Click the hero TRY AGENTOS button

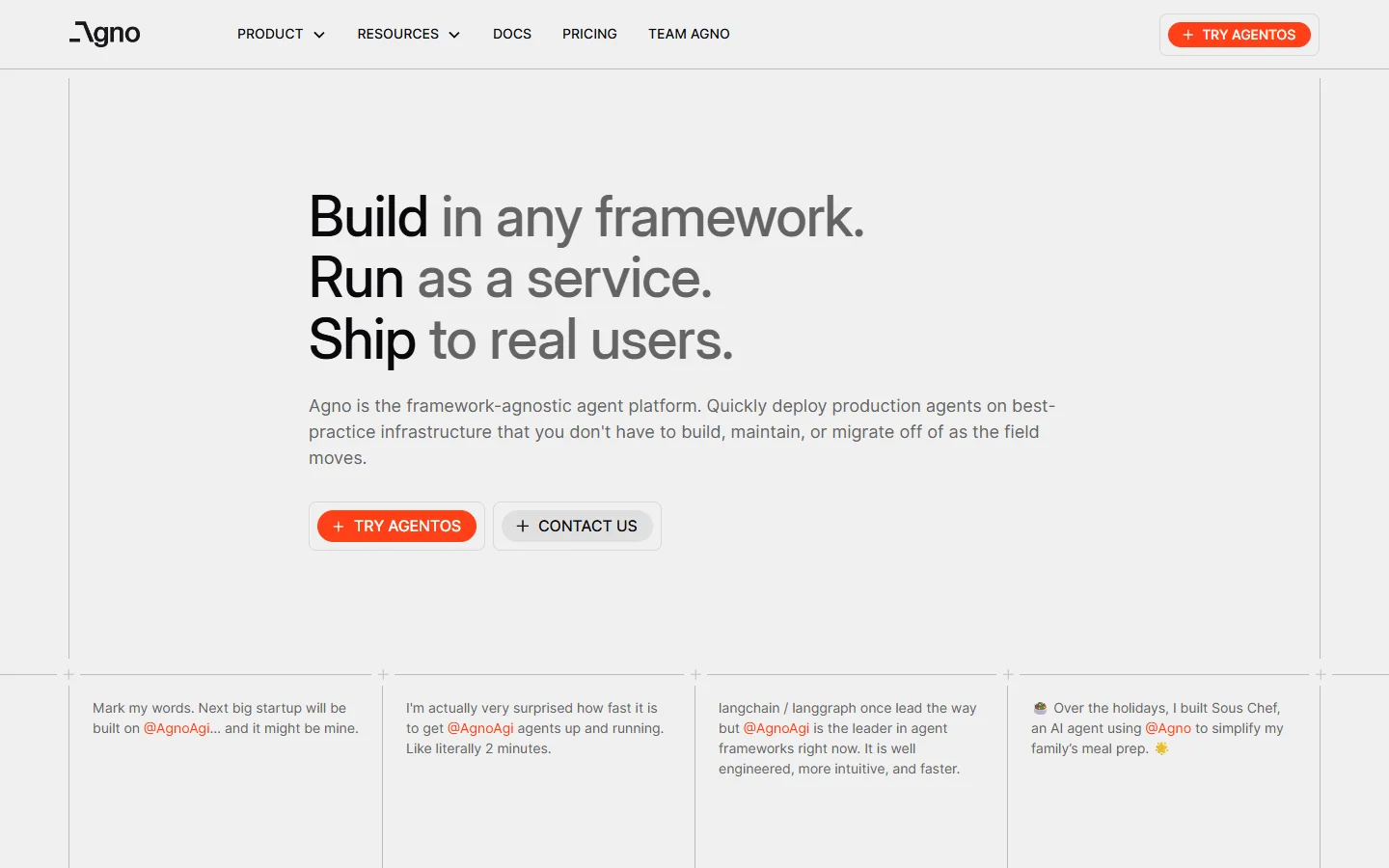coord(396,526)
